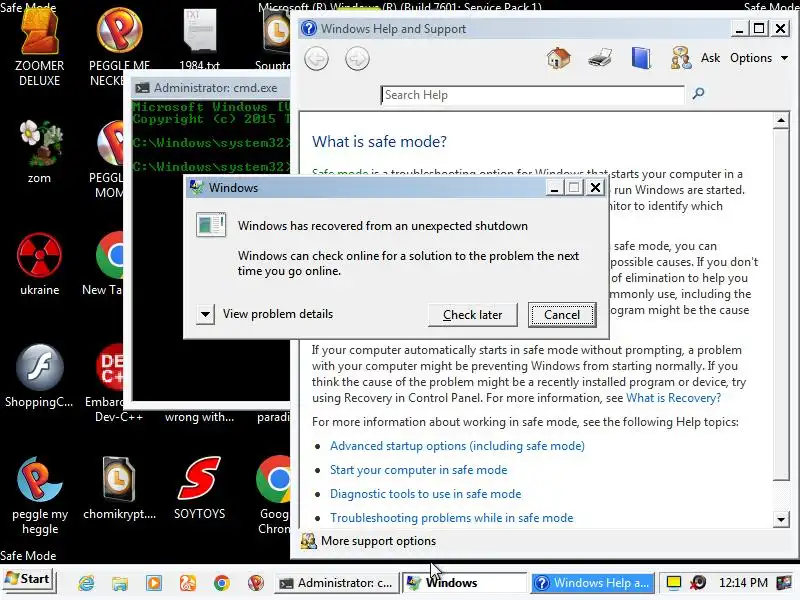The image size is (800, 600).
Task: Select peggle my heggle desktop icon
Action: pyautogui.click(x=39, y=495)
